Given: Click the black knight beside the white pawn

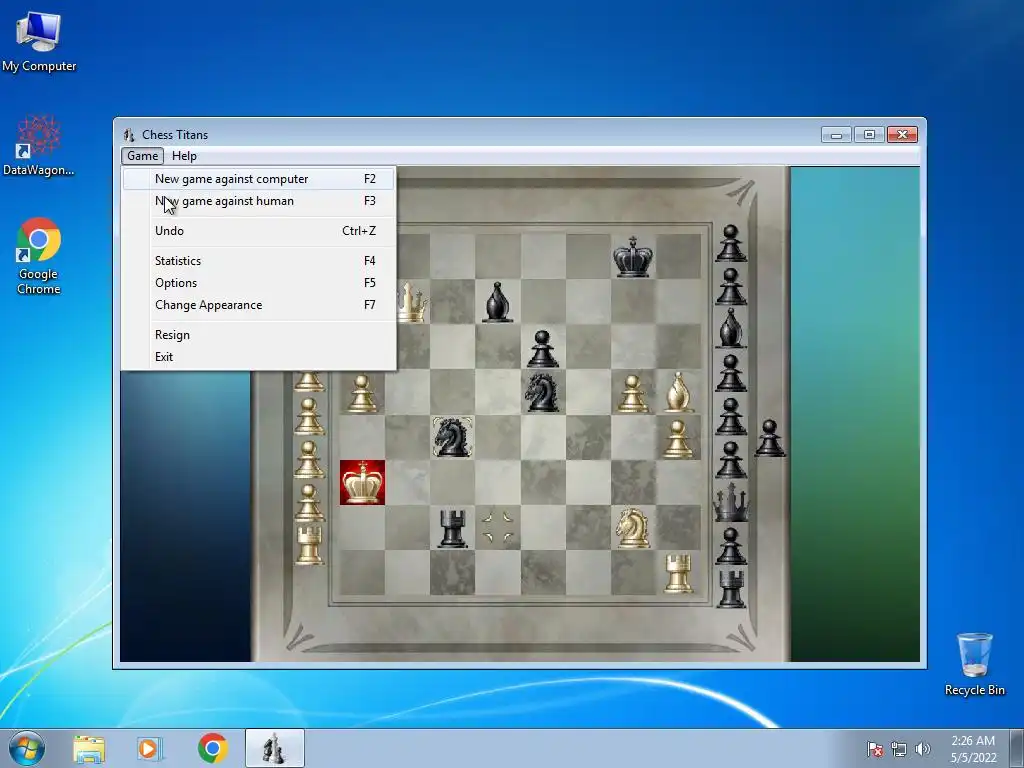Looking at the screenshot, I should [x=542, y=392].
